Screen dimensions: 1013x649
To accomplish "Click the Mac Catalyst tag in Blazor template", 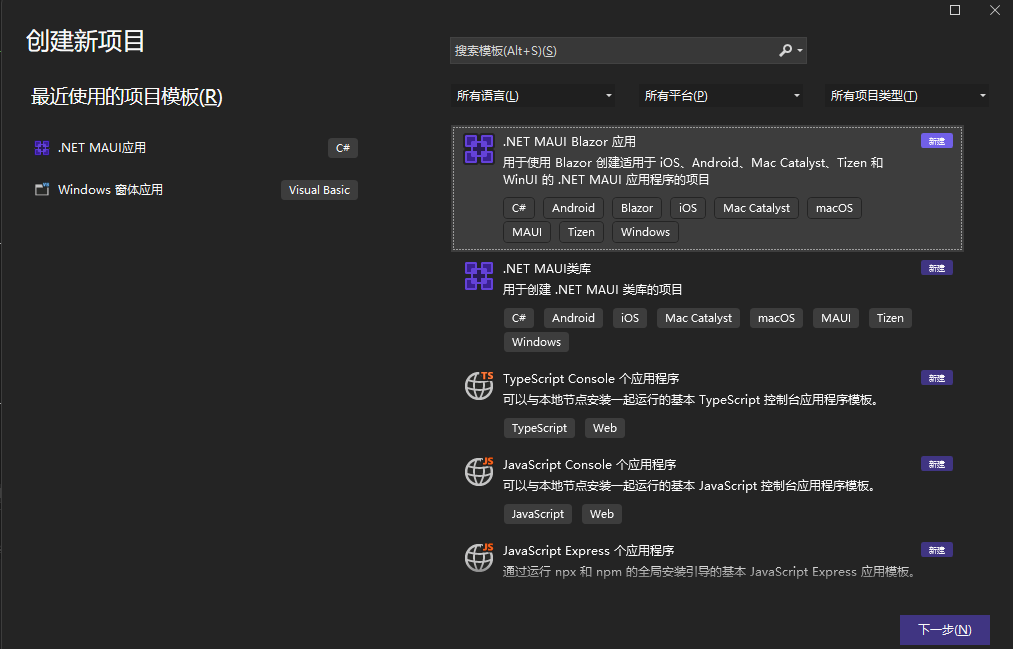I will click(756, 208).
